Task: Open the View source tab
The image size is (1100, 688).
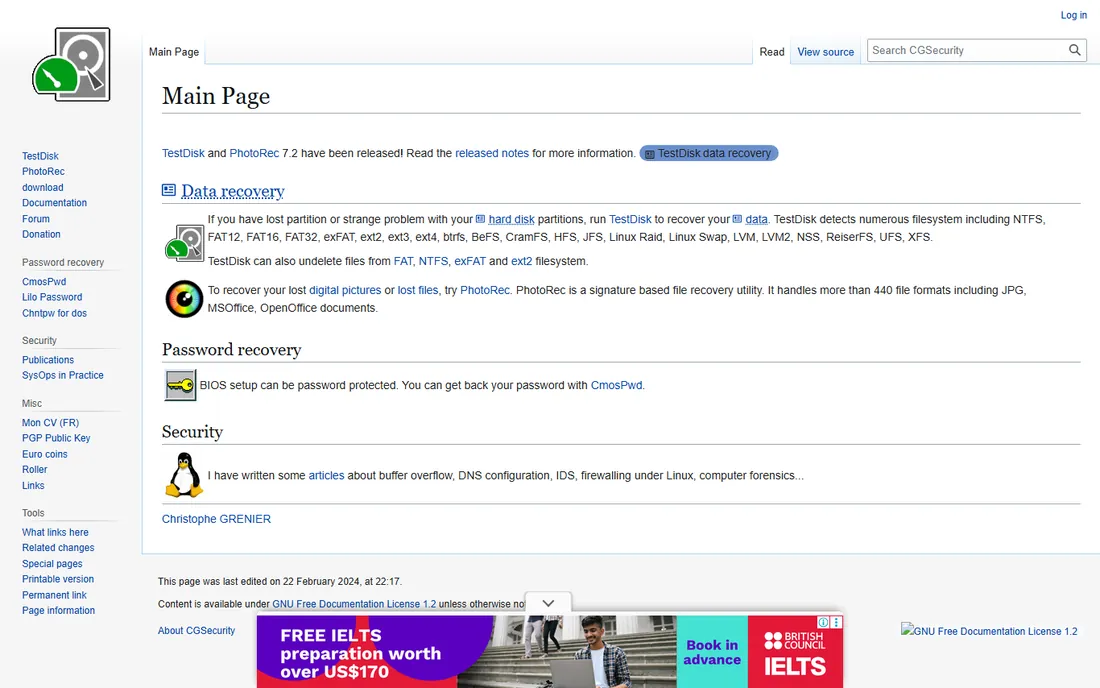Action: click(826, 52)
